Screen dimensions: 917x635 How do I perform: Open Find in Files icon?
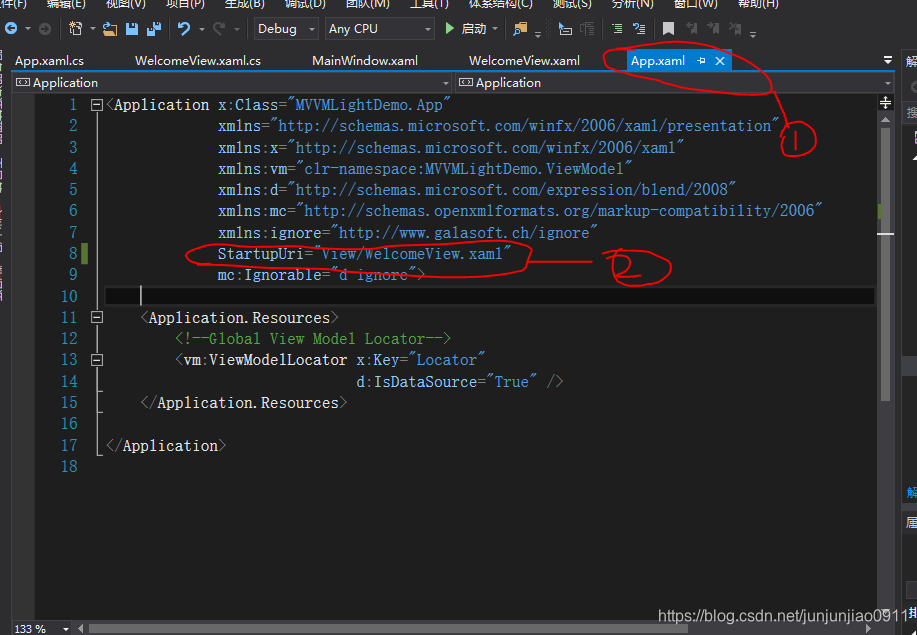click(520, 28)
